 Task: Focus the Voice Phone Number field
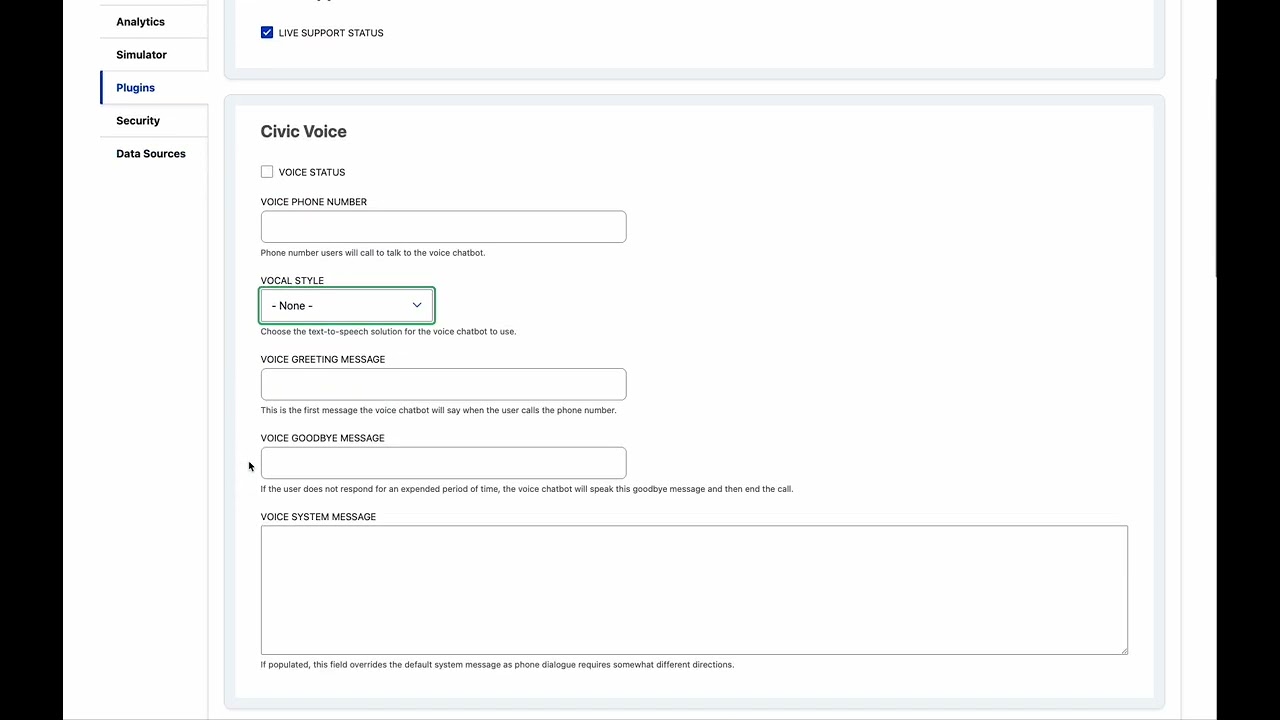click(443, 227)
